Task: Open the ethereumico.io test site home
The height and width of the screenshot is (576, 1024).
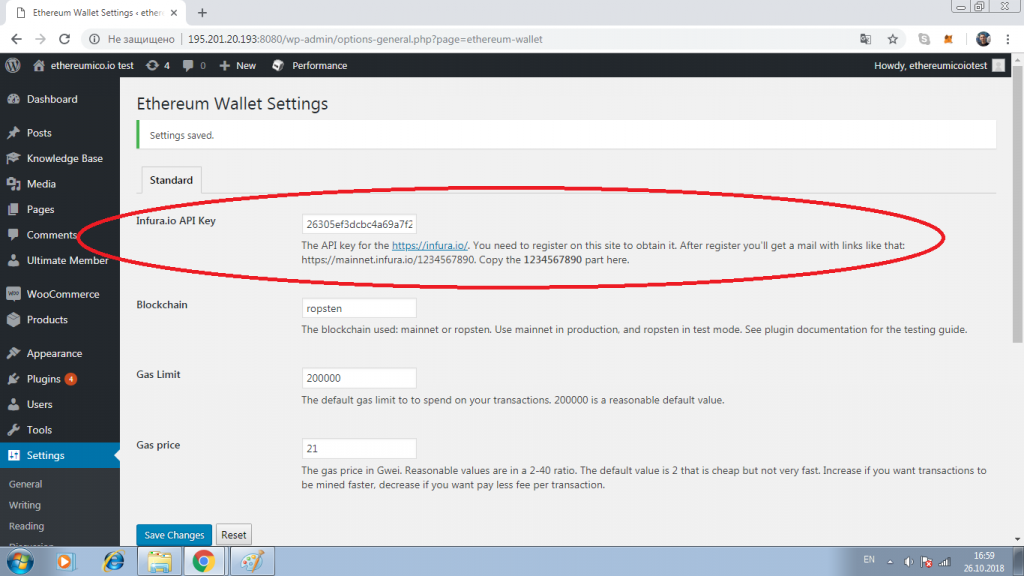Action: [83, 65]
